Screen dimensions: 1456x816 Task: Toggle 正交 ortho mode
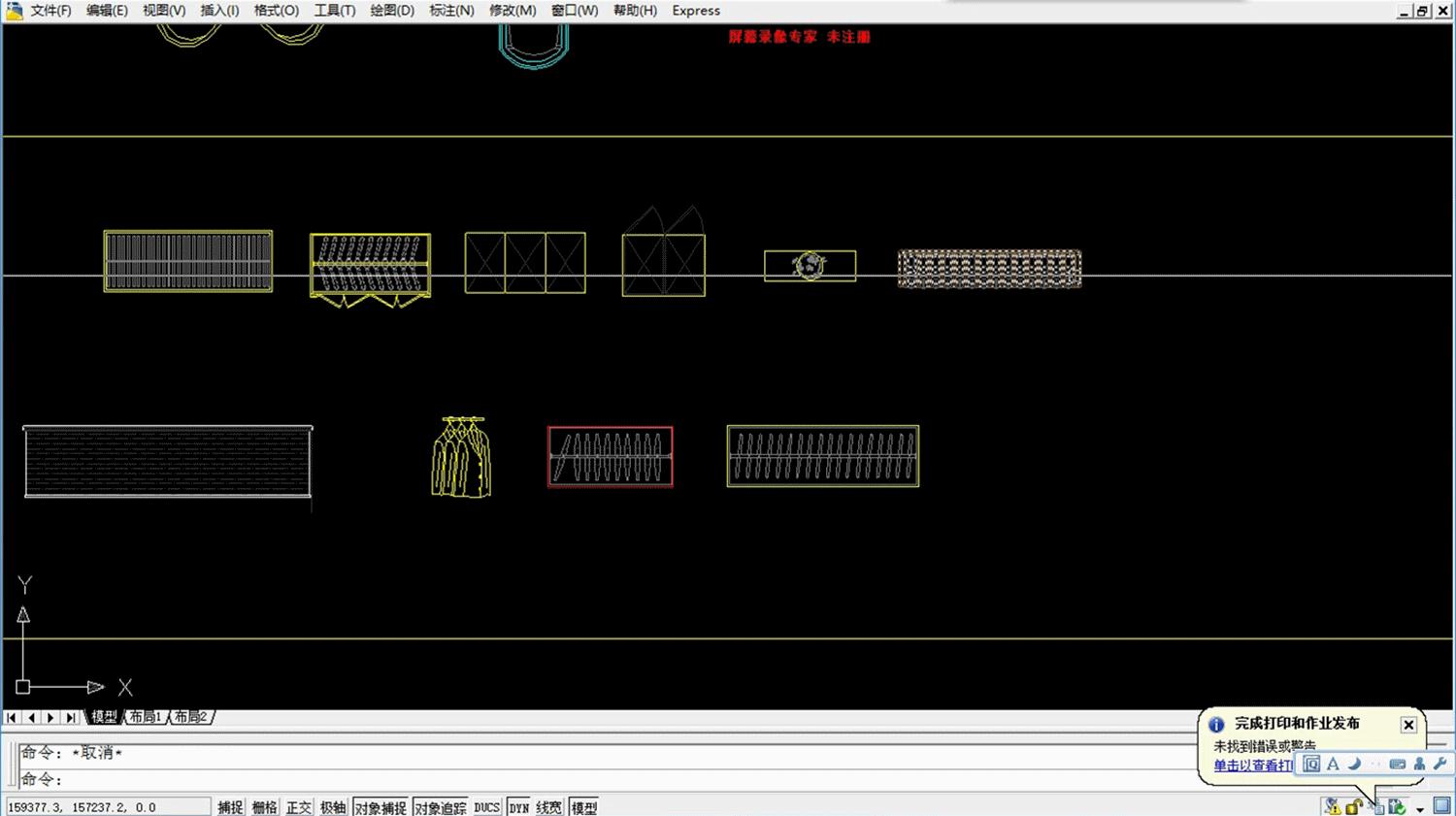[x=298, y=807]
